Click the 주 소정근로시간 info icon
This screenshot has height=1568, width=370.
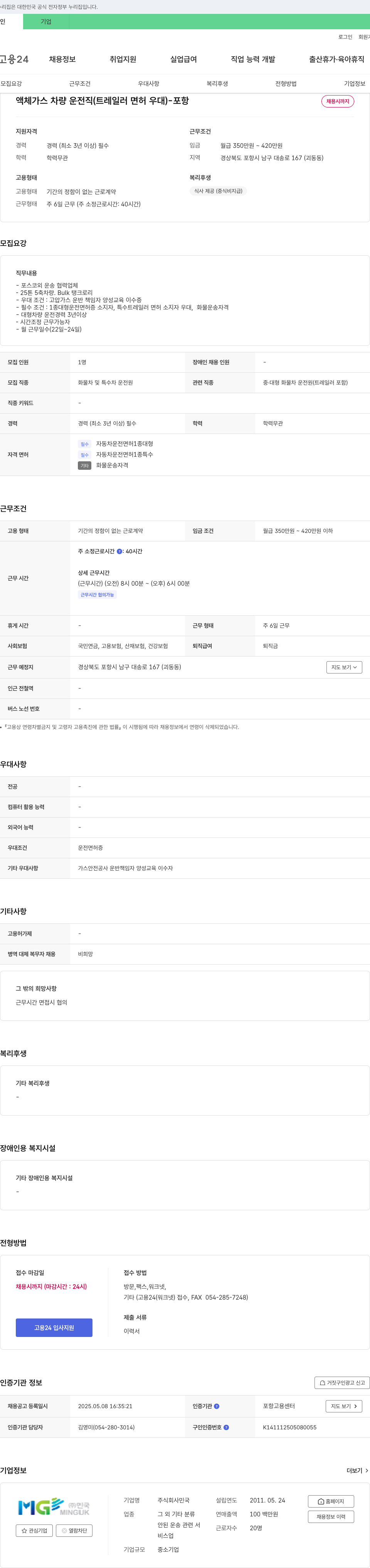pos(119,551)
